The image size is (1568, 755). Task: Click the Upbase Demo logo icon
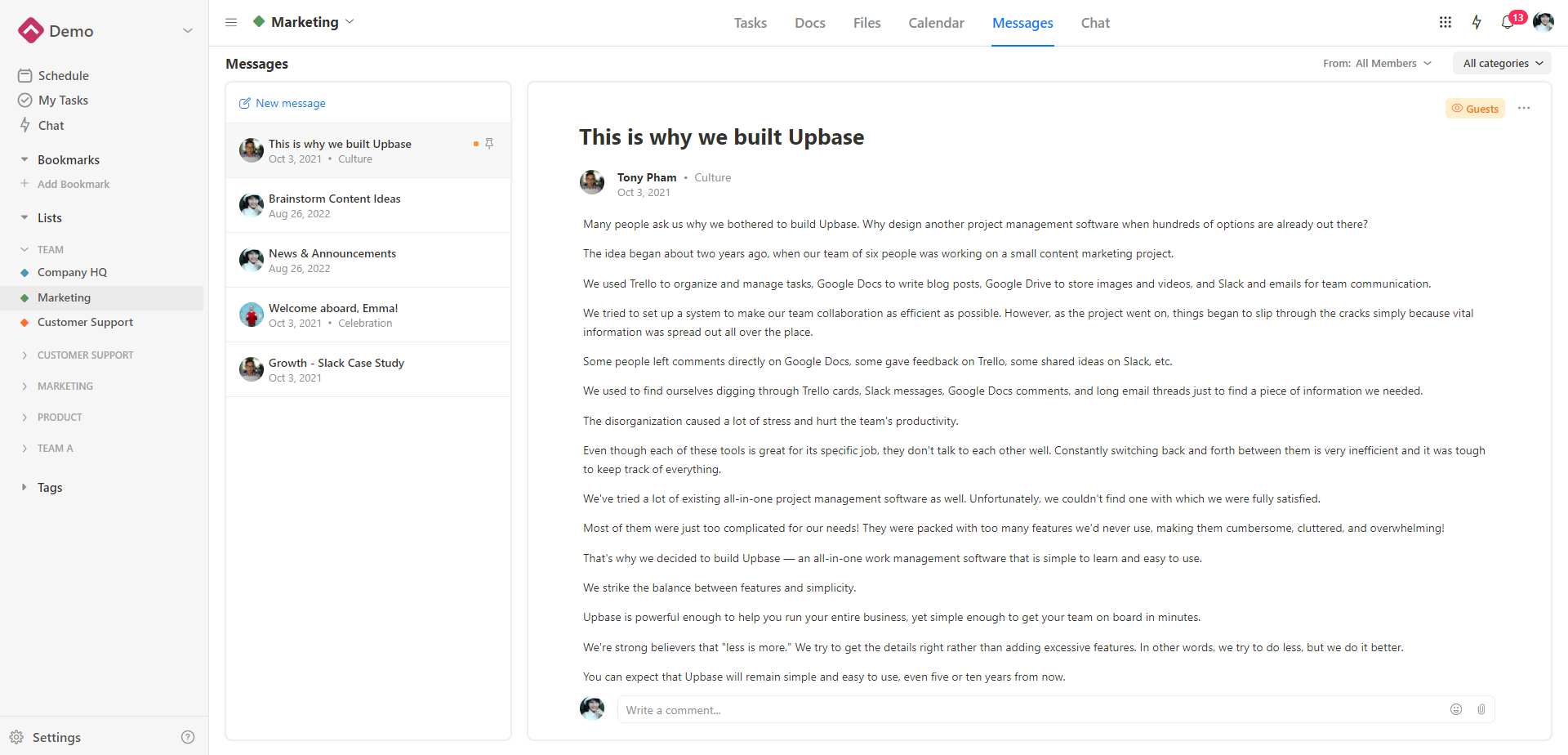30,31
